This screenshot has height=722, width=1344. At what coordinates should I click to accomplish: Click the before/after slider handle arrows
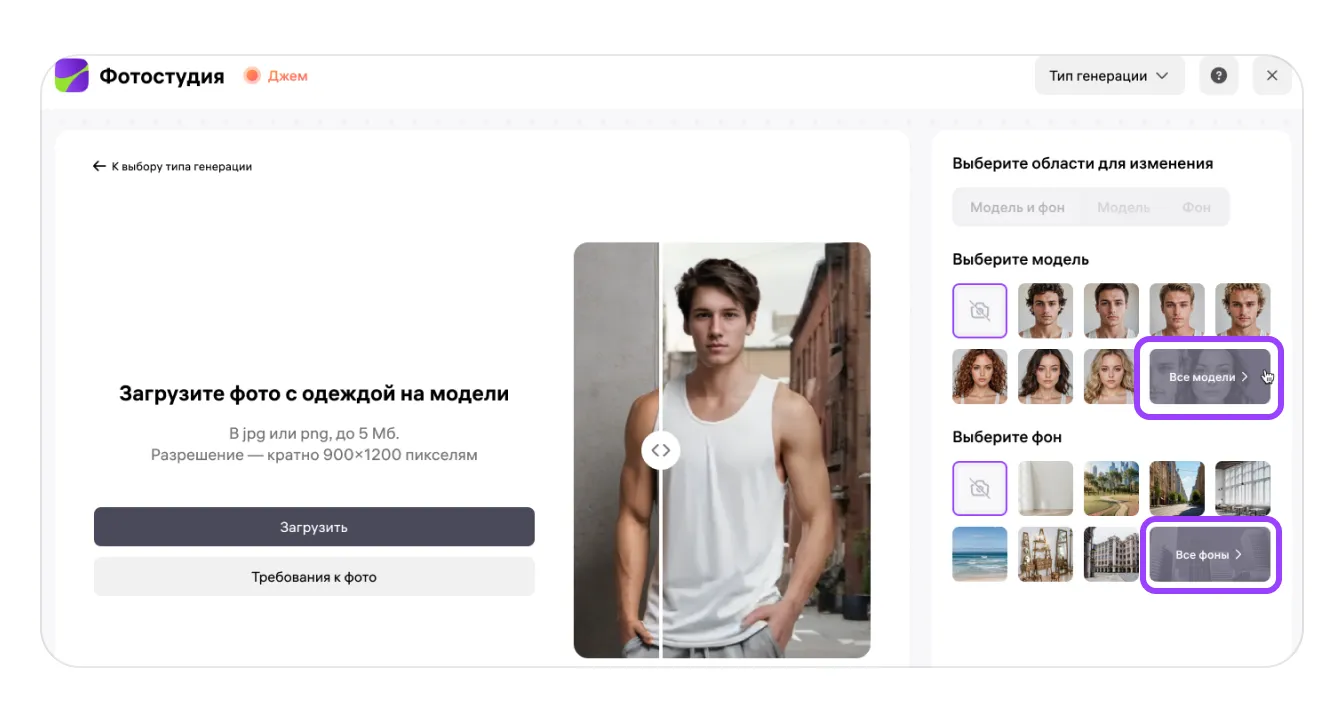point(661,450)
